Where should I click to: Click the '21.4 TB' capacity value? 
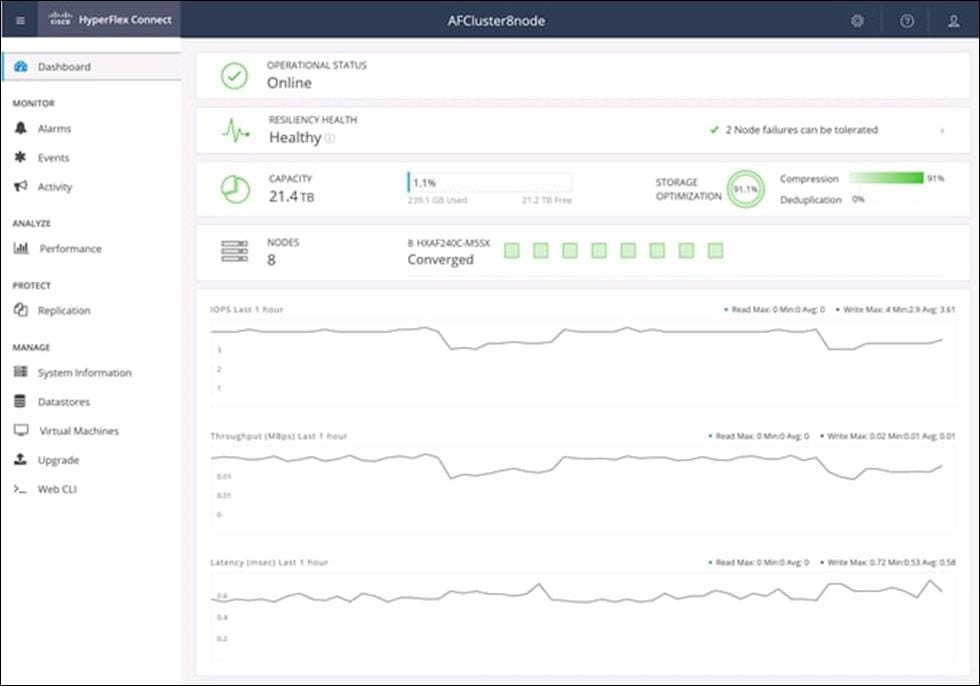point(291,196)
